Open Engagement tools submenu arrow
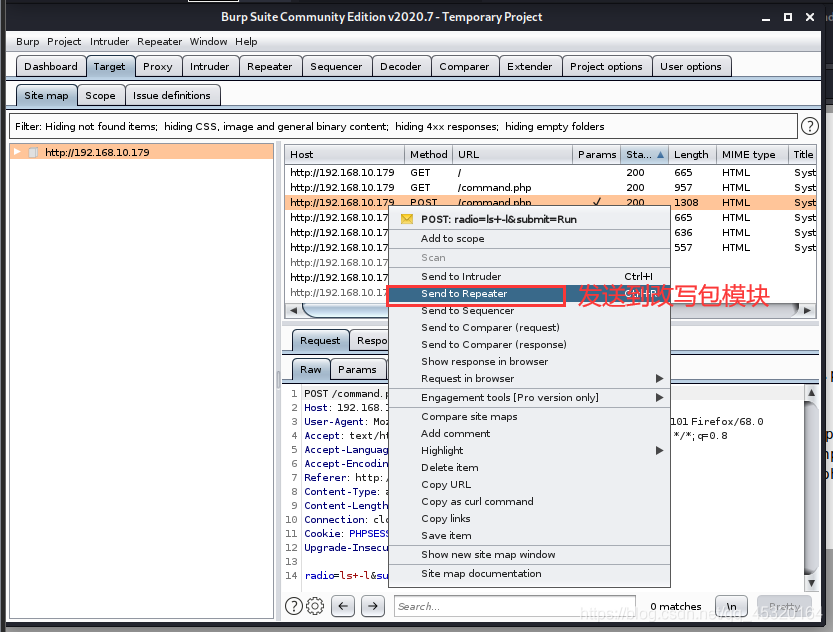This screenshot has height=632, width=833. tap(659, 398)
